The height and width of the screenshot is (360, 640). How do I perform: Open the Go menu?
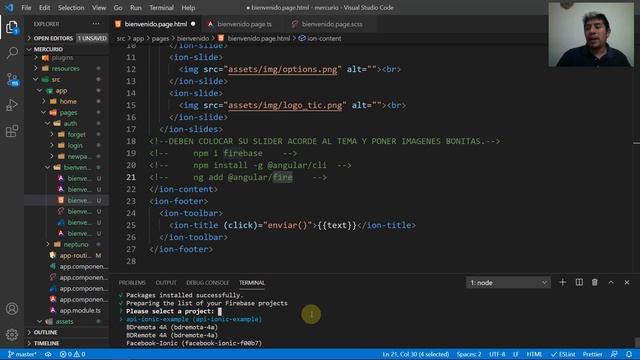[118, 8]
